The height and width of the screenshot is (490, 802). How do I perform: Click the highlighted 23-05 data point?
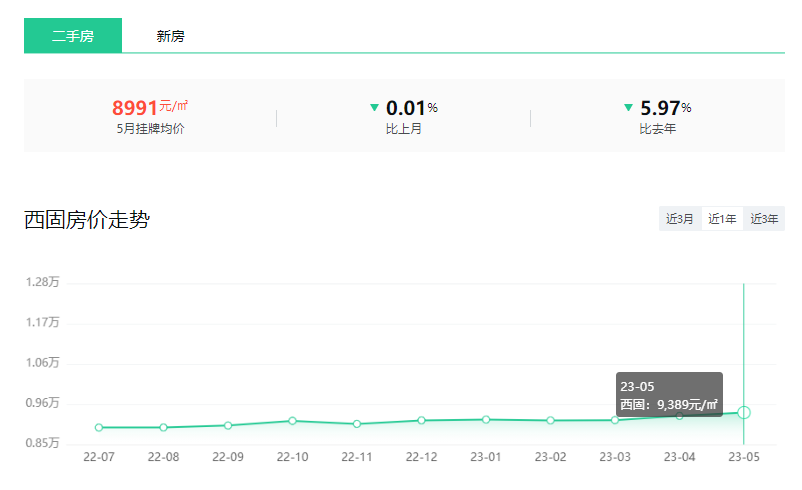(744, 412)
